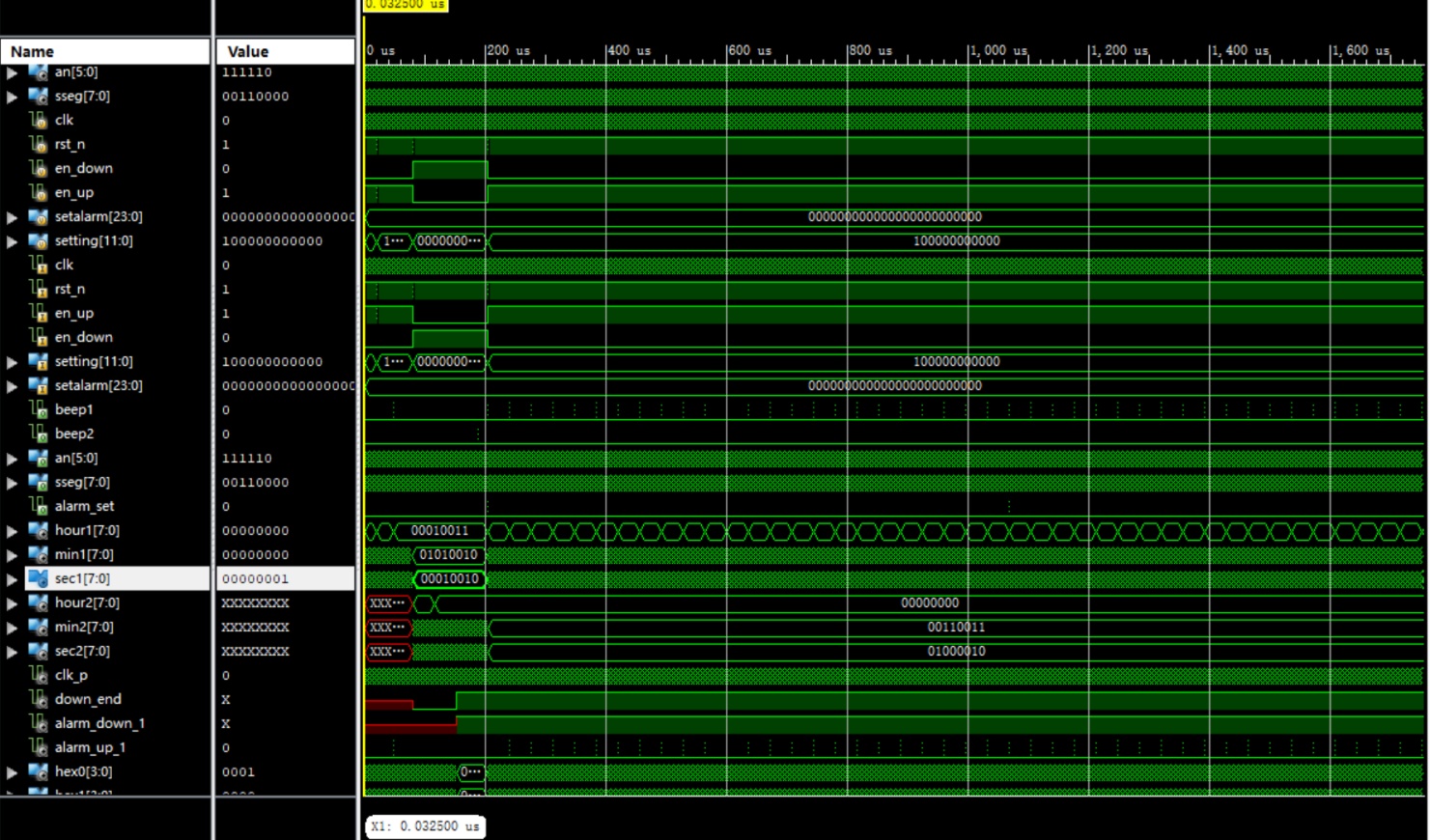
Task: Select the alarm_set signal name
Action: [84, 506]
